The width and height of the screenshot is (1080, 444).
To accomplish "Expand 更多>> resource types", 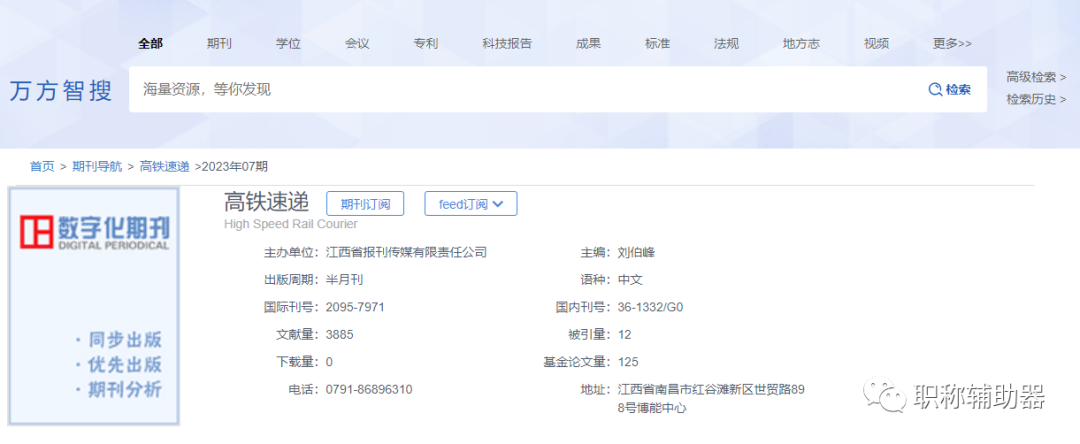I will tap(952, 43).
